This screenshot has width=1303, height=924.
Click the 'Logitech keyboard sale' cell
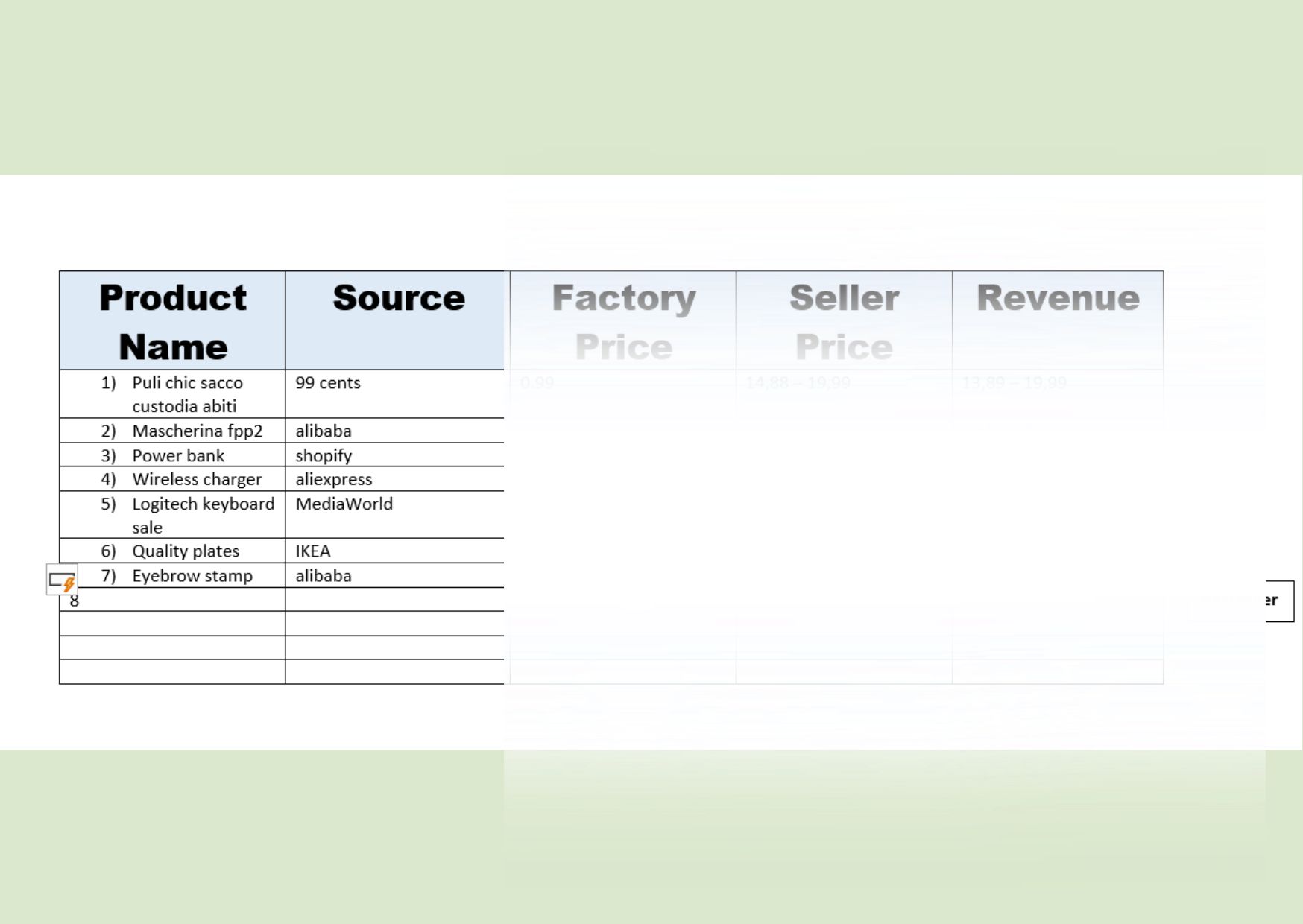(203, 516)
